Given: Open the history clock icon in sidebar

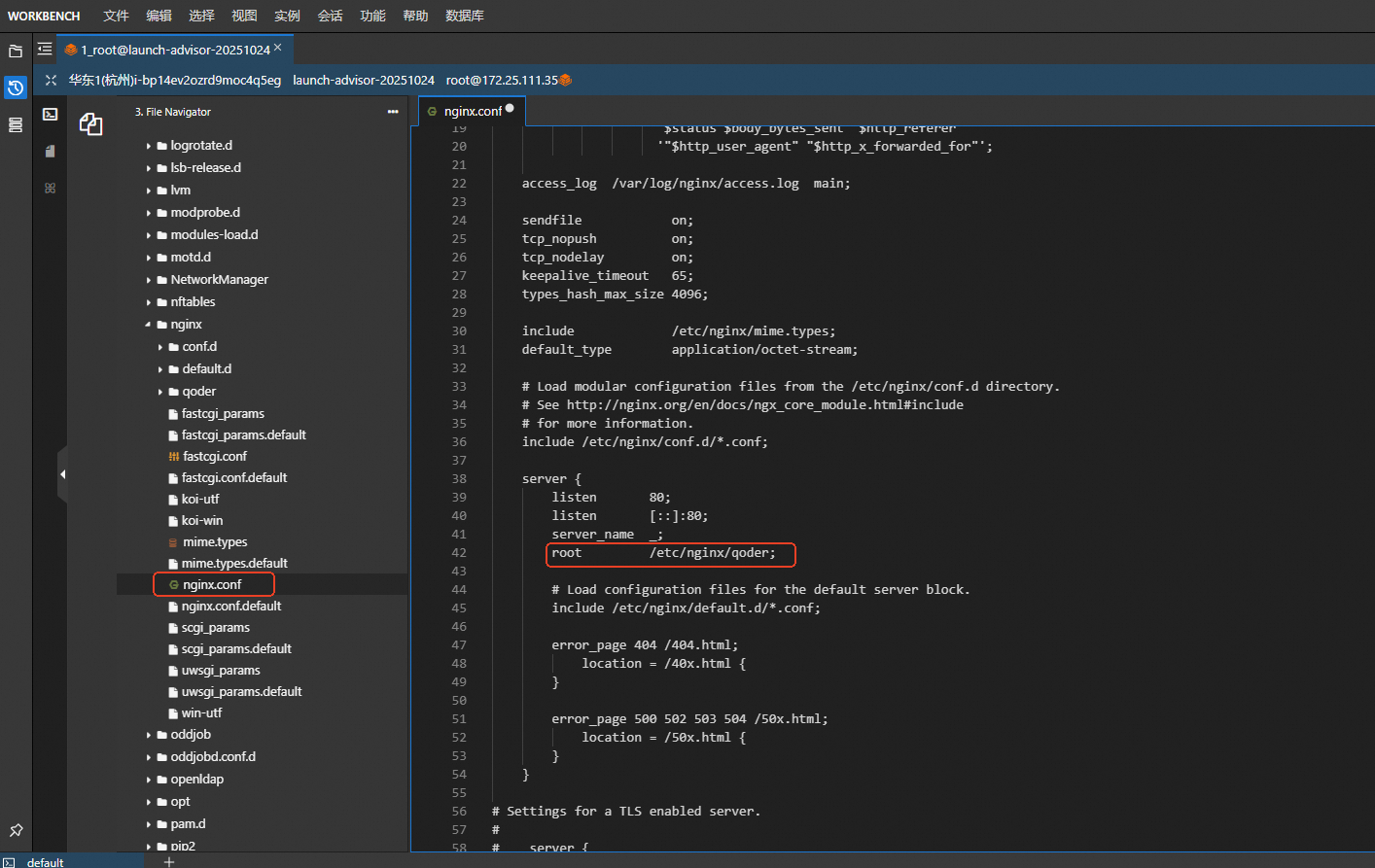Looking at the screenshot, I should pos(16,88).
